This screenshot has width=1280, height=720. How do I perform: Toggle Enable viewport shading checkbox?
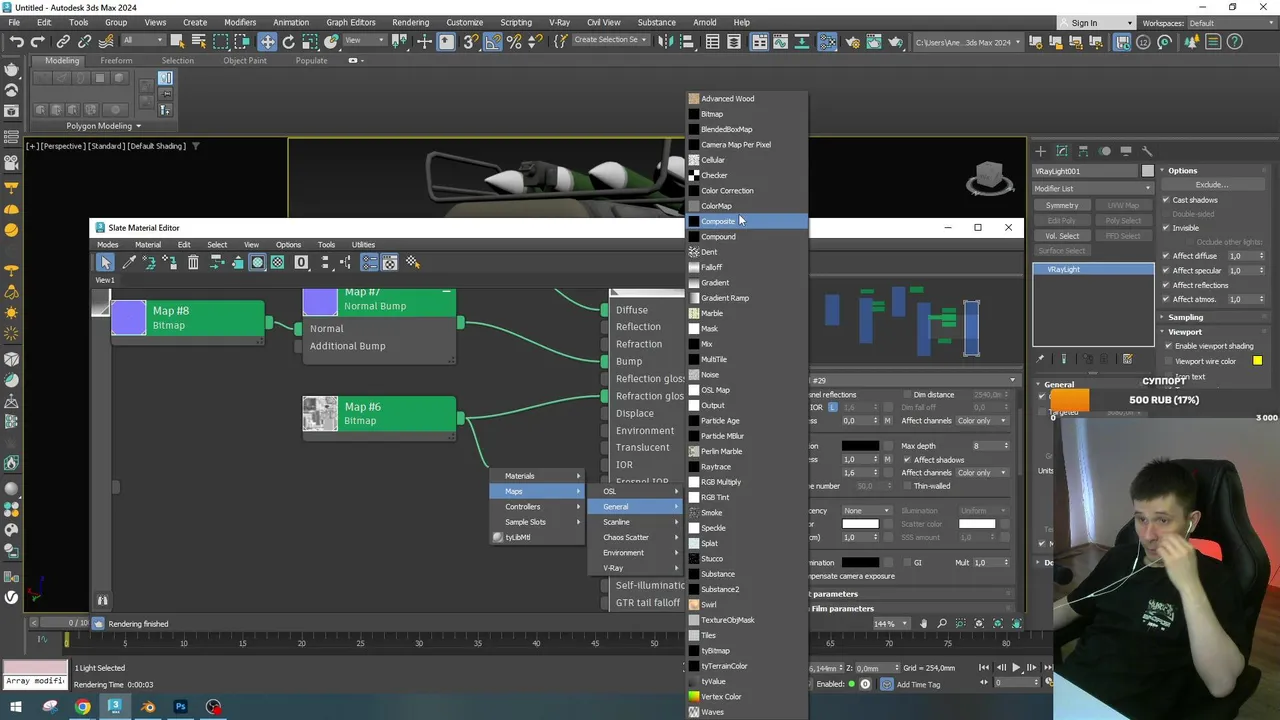(1168, 346)
